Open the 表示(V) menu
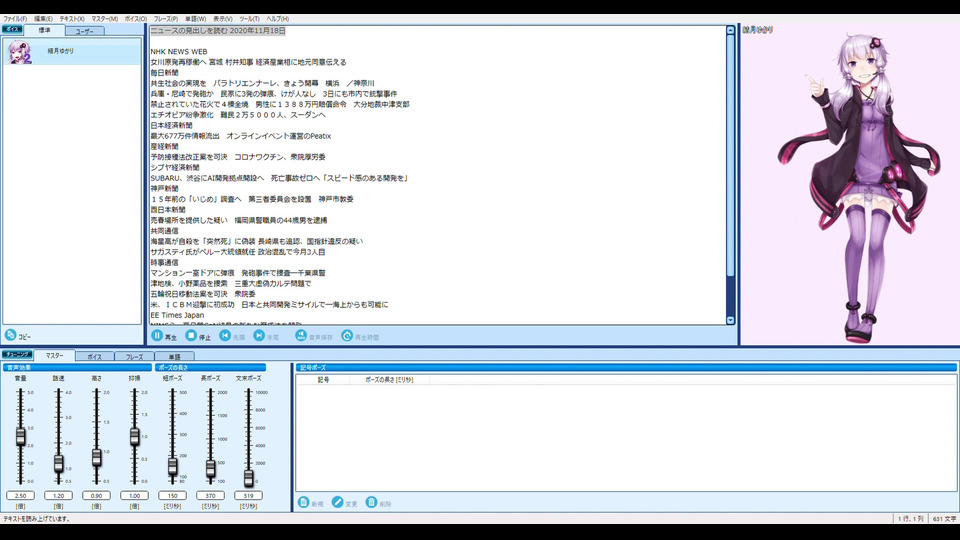The height and width of the screenshot is (540, 960). [x=222, y=19]
